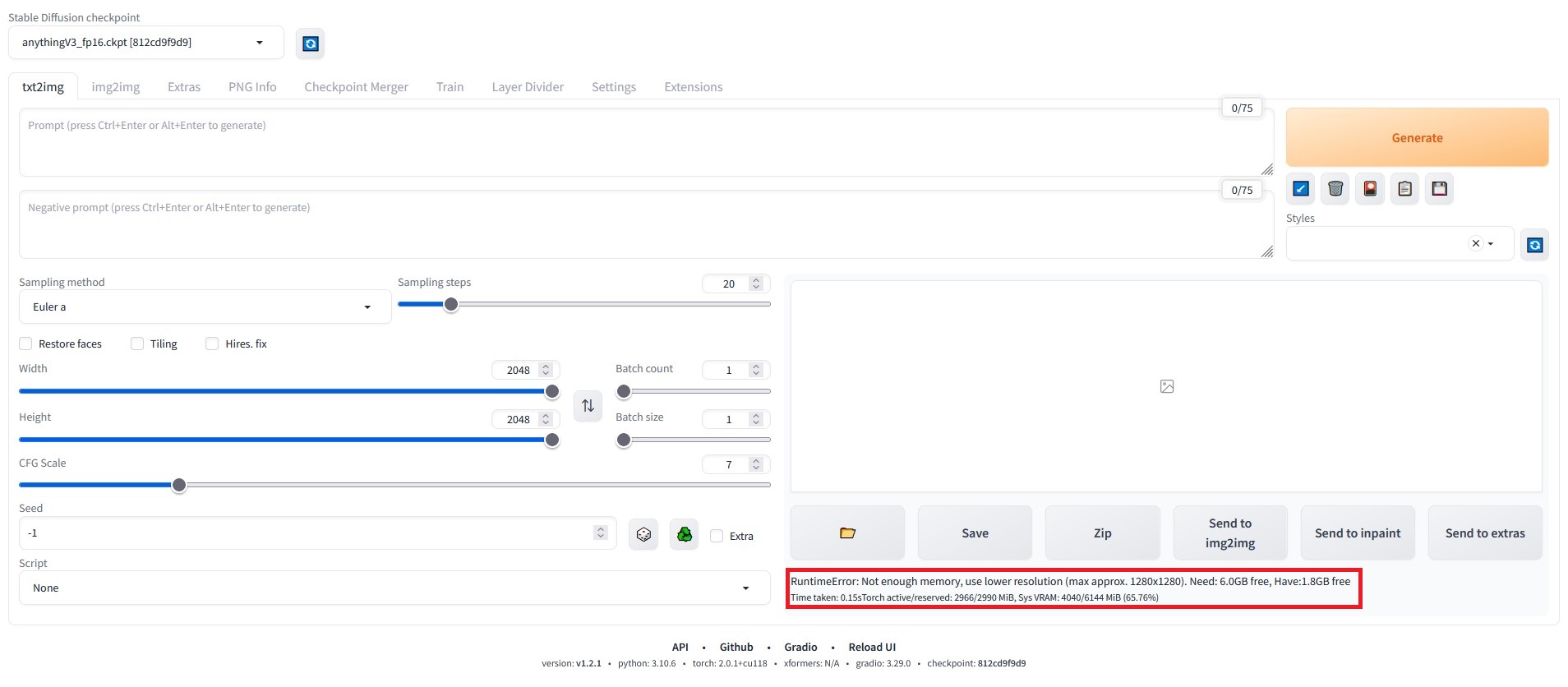The width and height of the screenshot is (1568, 687).
Task: Open the checkpoint selection dropdown
Action: [145, 43]
